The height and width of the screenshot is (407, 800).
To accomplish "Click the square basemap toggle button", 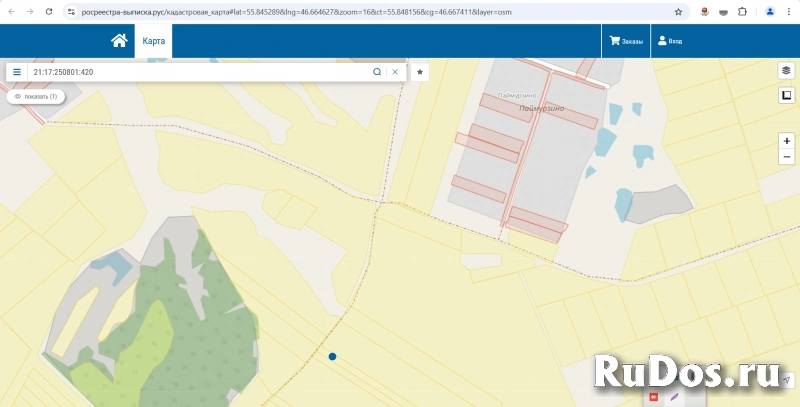I will pos(787,95).
